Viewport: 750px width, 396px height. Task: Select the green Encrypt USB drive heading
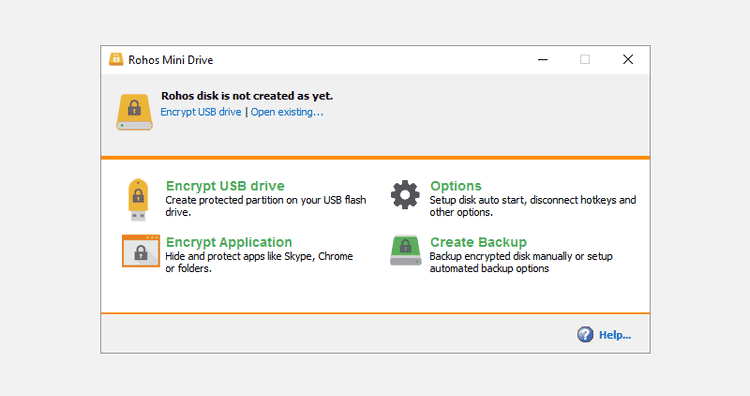(x=225, y=186)
